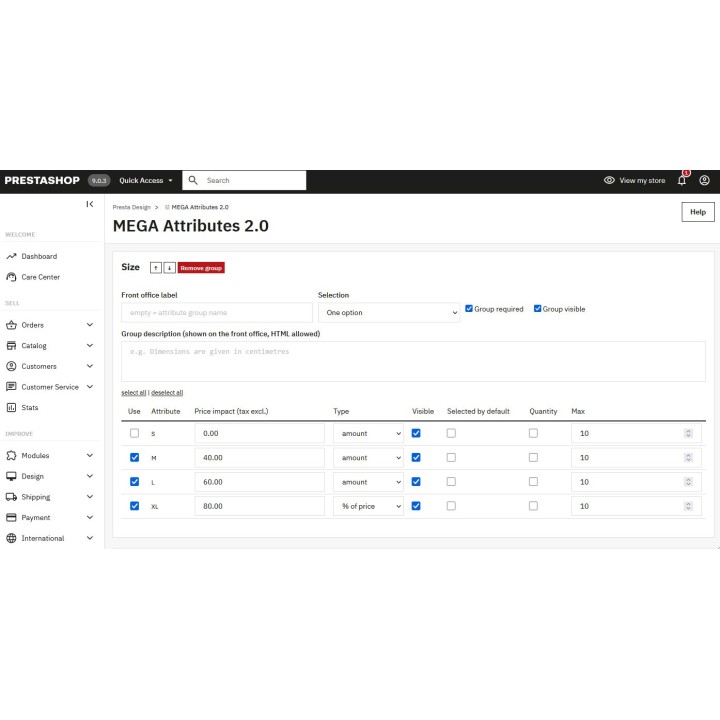Click the Group description text area
Viewport: 720px width, 720px height.
[x=413, y=361]
